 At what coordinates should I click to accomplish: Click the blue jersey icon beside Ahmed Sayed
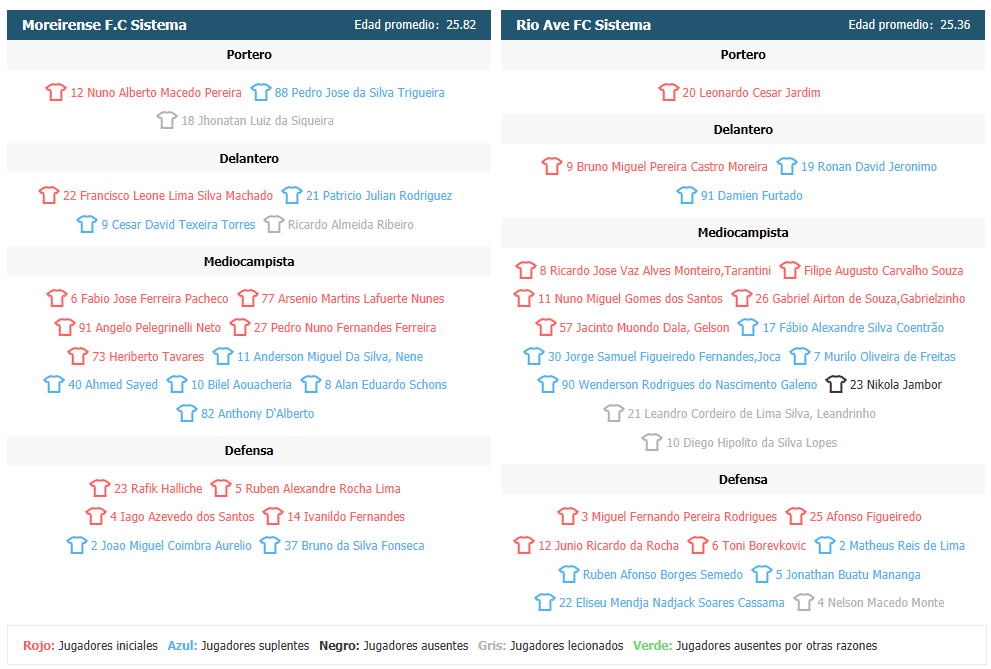[x=54, y=384]
